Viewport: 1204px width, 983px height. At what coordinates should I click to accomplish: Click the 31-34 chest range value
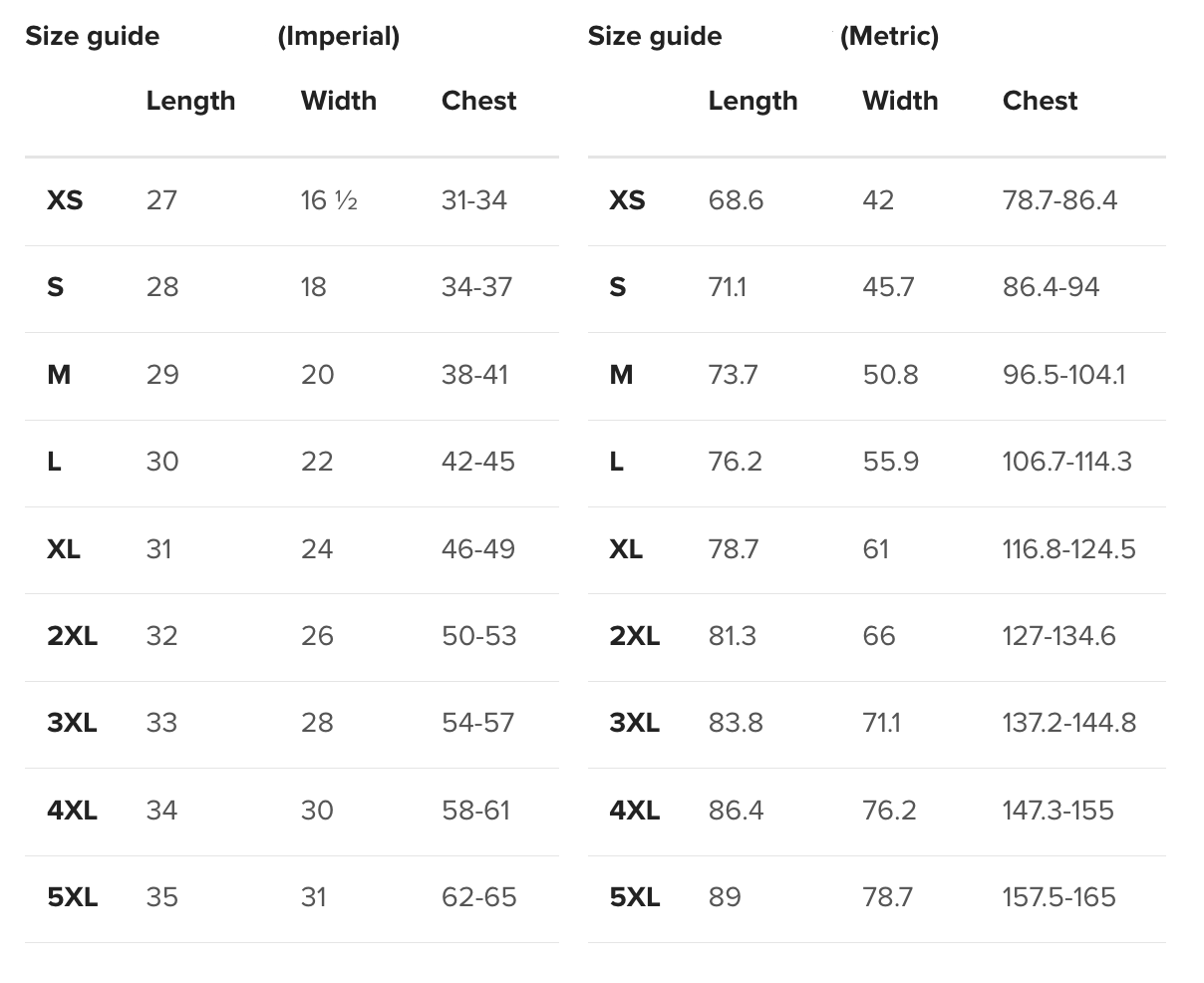[x=474, y=200]
